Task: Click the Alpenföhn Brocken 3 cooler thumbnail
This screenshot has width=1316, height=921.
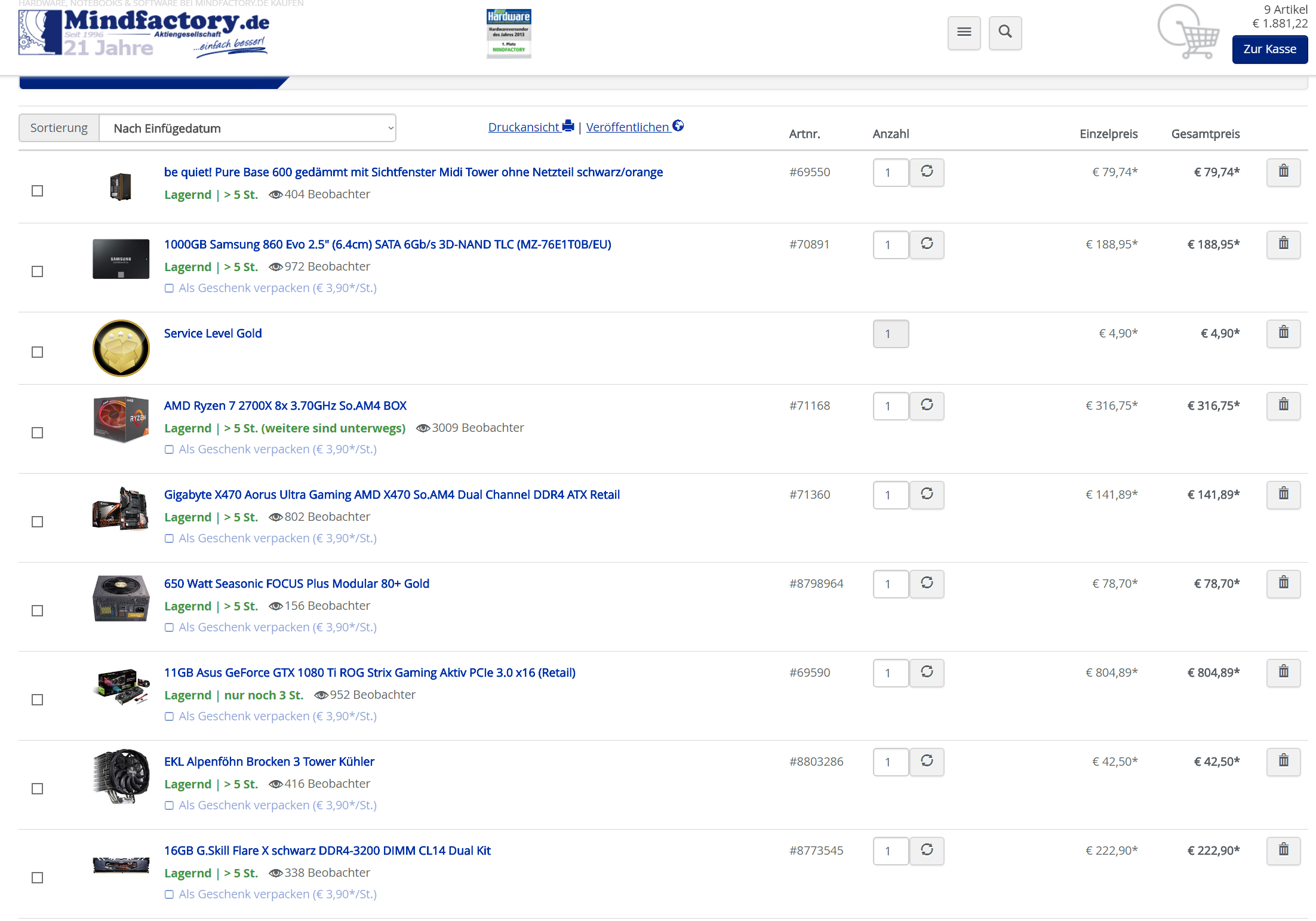Action: click(x=121, y=776)
